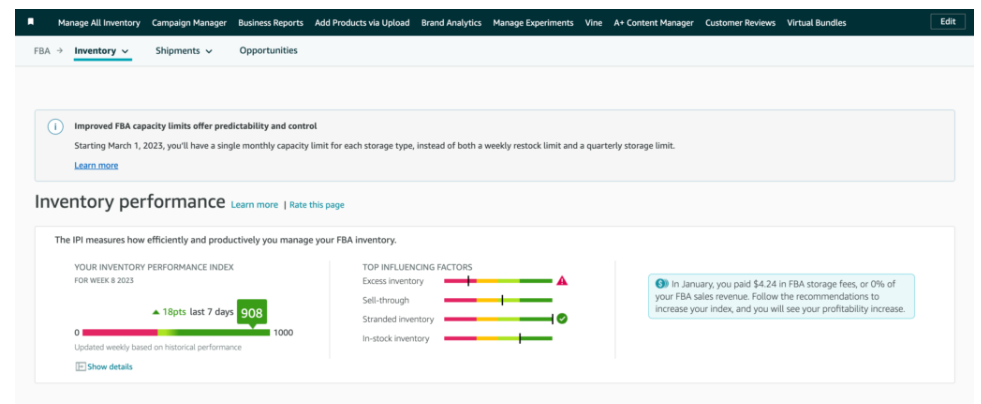Open Customer Reviews

[x=740, y=23]
